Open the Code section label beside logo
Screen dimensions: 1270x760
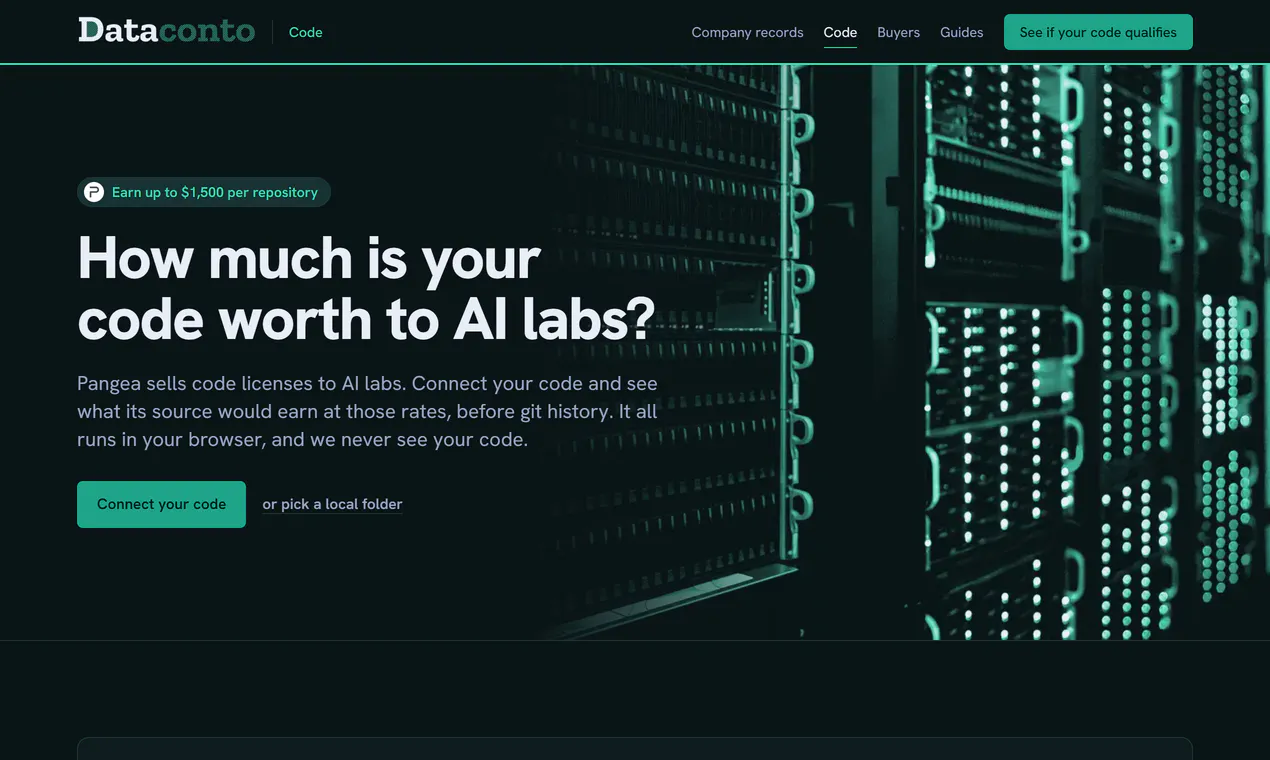[x=305, y=32]
